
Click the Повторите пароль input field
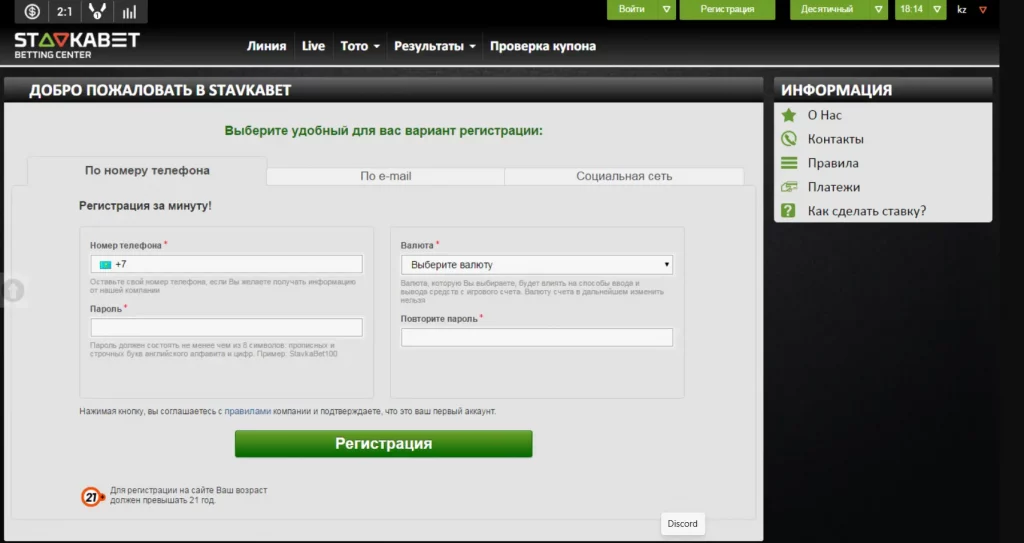pos(537,337)
